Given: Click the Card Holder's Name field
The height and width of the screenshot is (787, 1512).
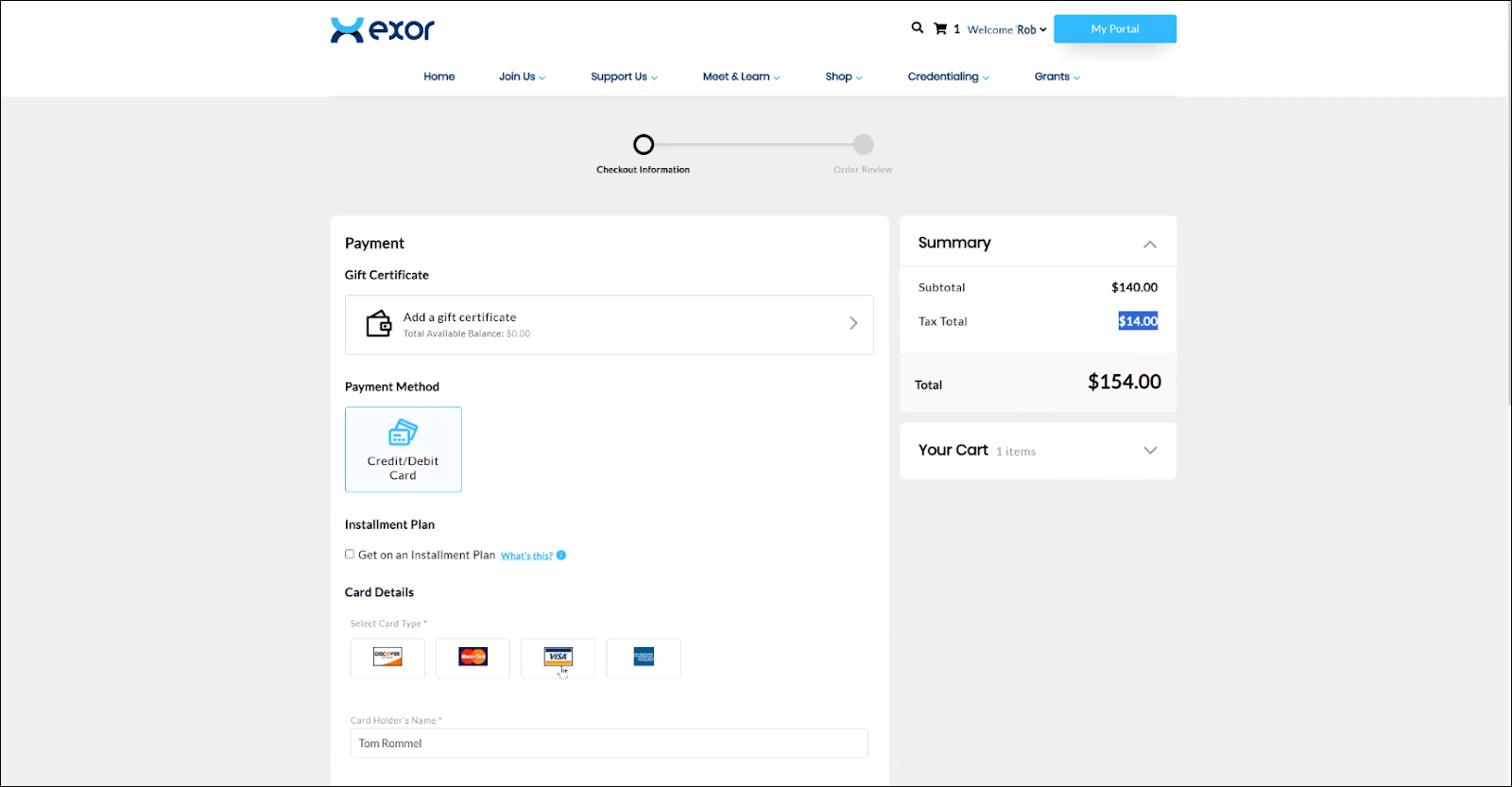Looking at the screenshot, I should tap(609, 744).
